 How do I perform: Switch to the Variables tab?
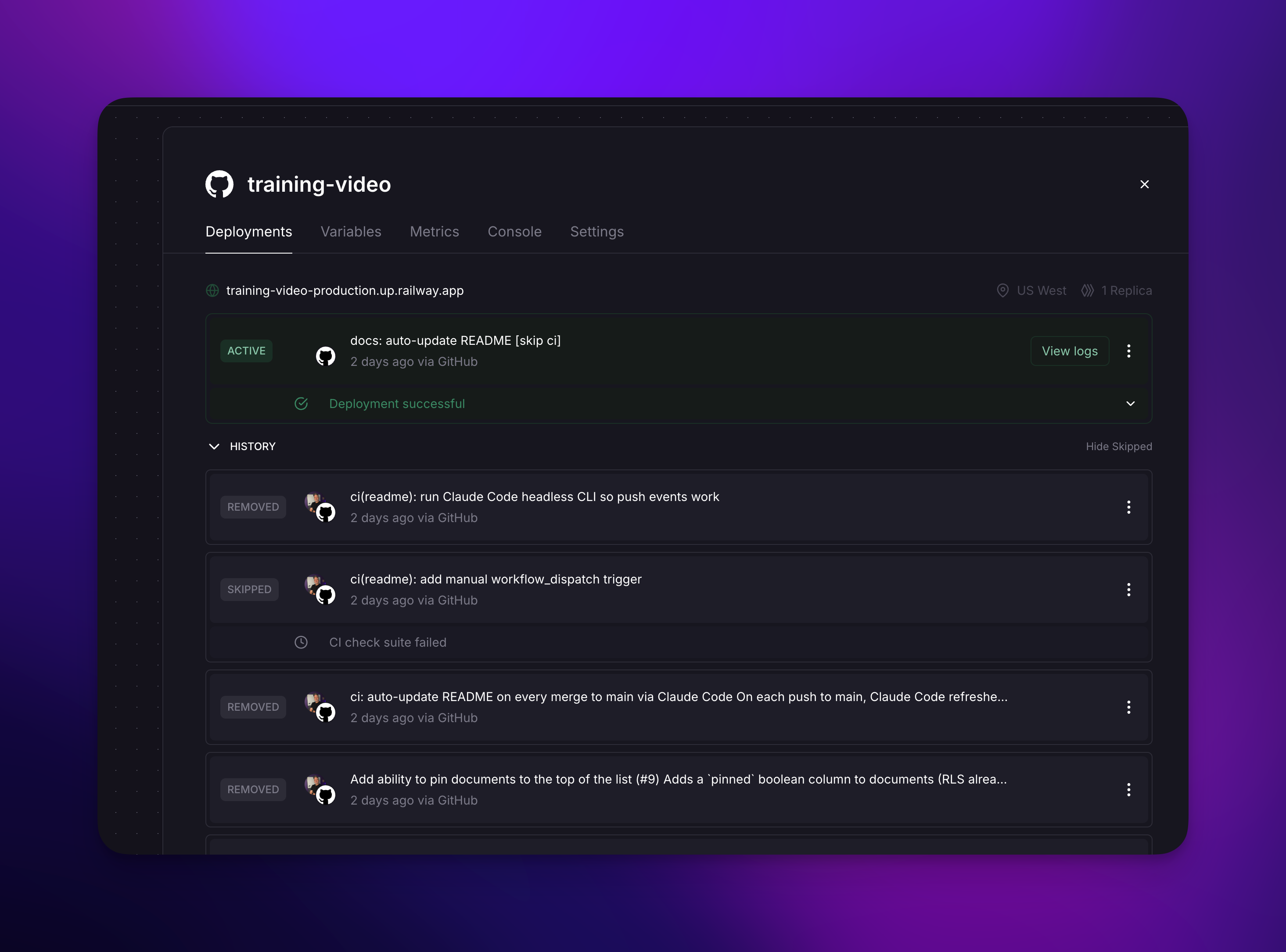click(351, 232)
